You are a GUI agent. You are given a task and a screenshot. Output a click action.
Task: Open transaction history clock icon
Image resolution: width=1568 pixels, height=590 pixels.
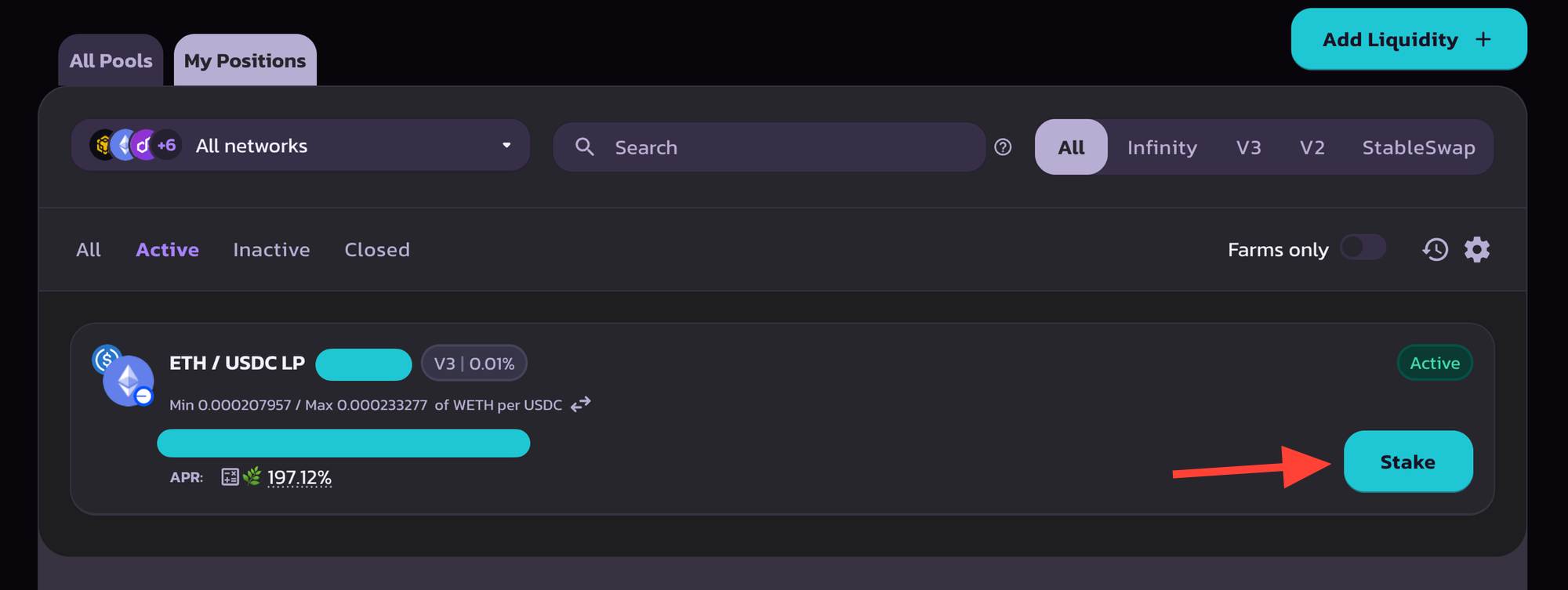[1435, 250]
